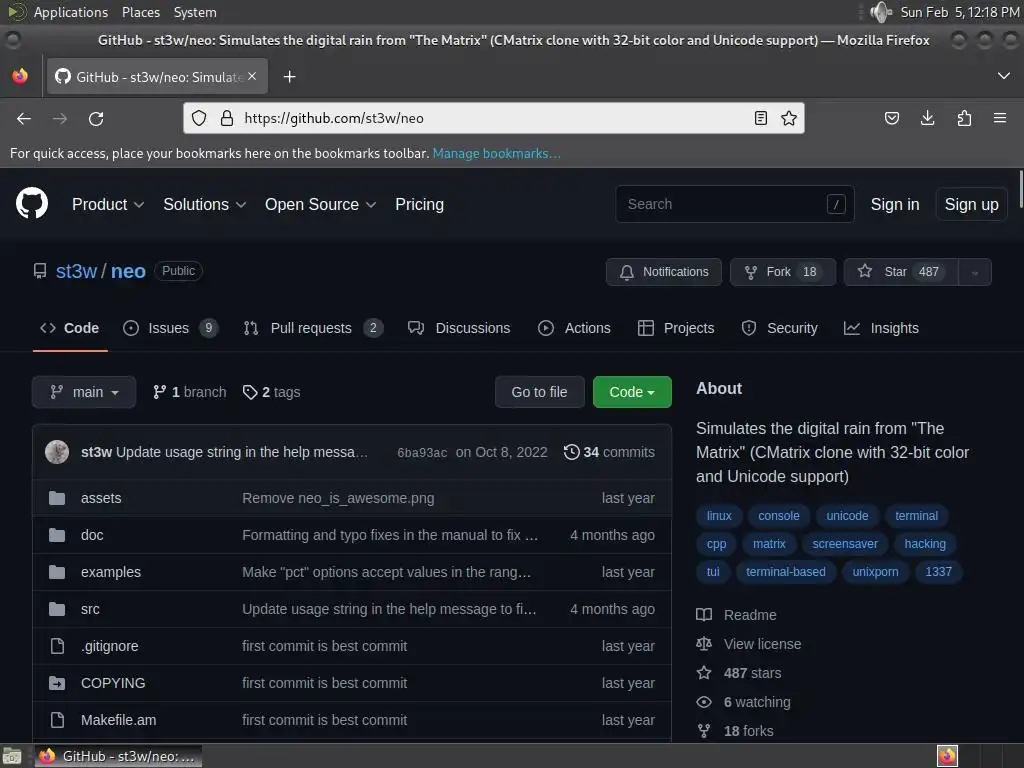Open the Actions tab
This screenshot has height=768, width=1024.
click(x=575, y=328)
